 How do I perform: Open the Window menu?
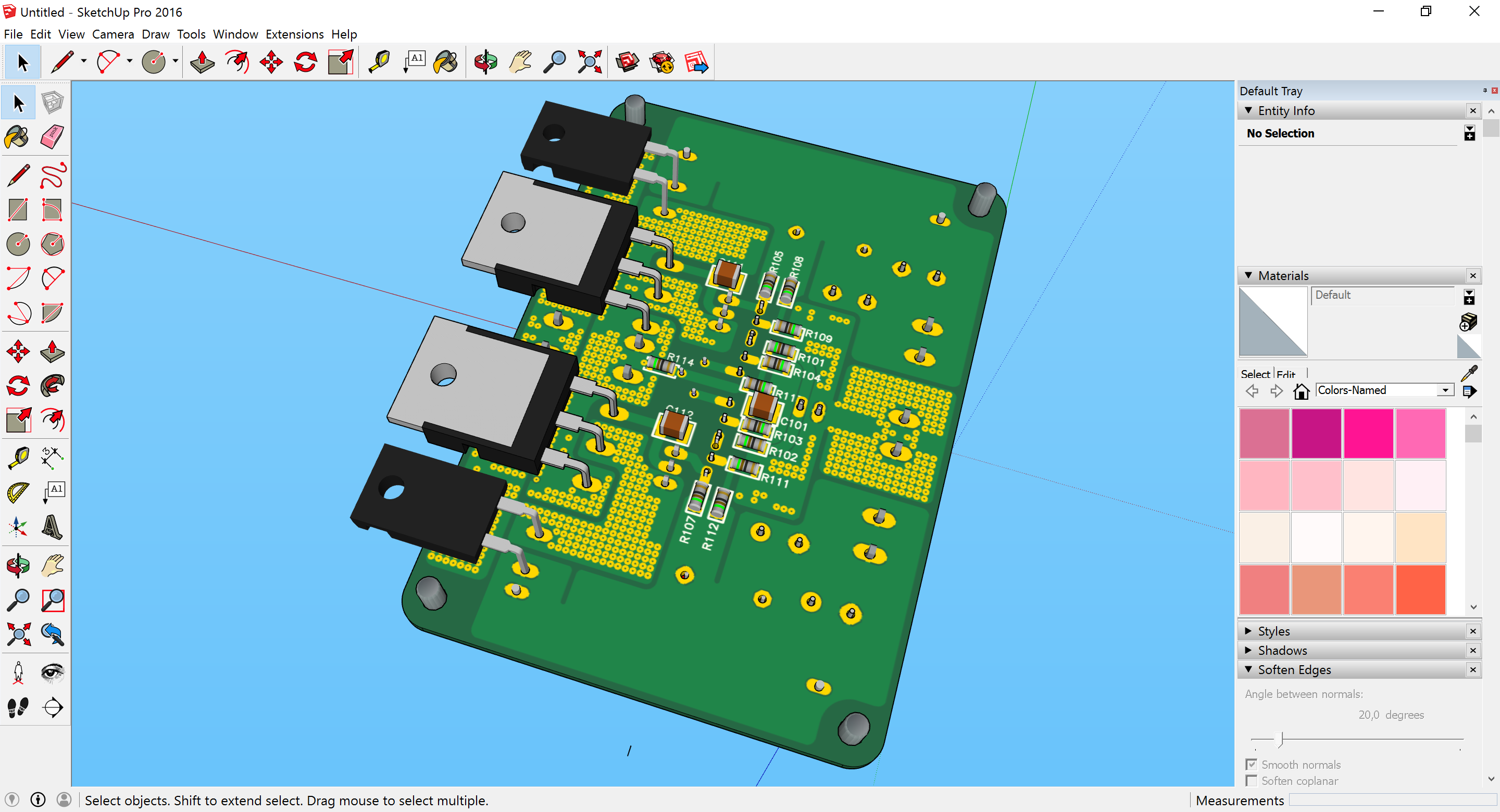coord(235,34)
